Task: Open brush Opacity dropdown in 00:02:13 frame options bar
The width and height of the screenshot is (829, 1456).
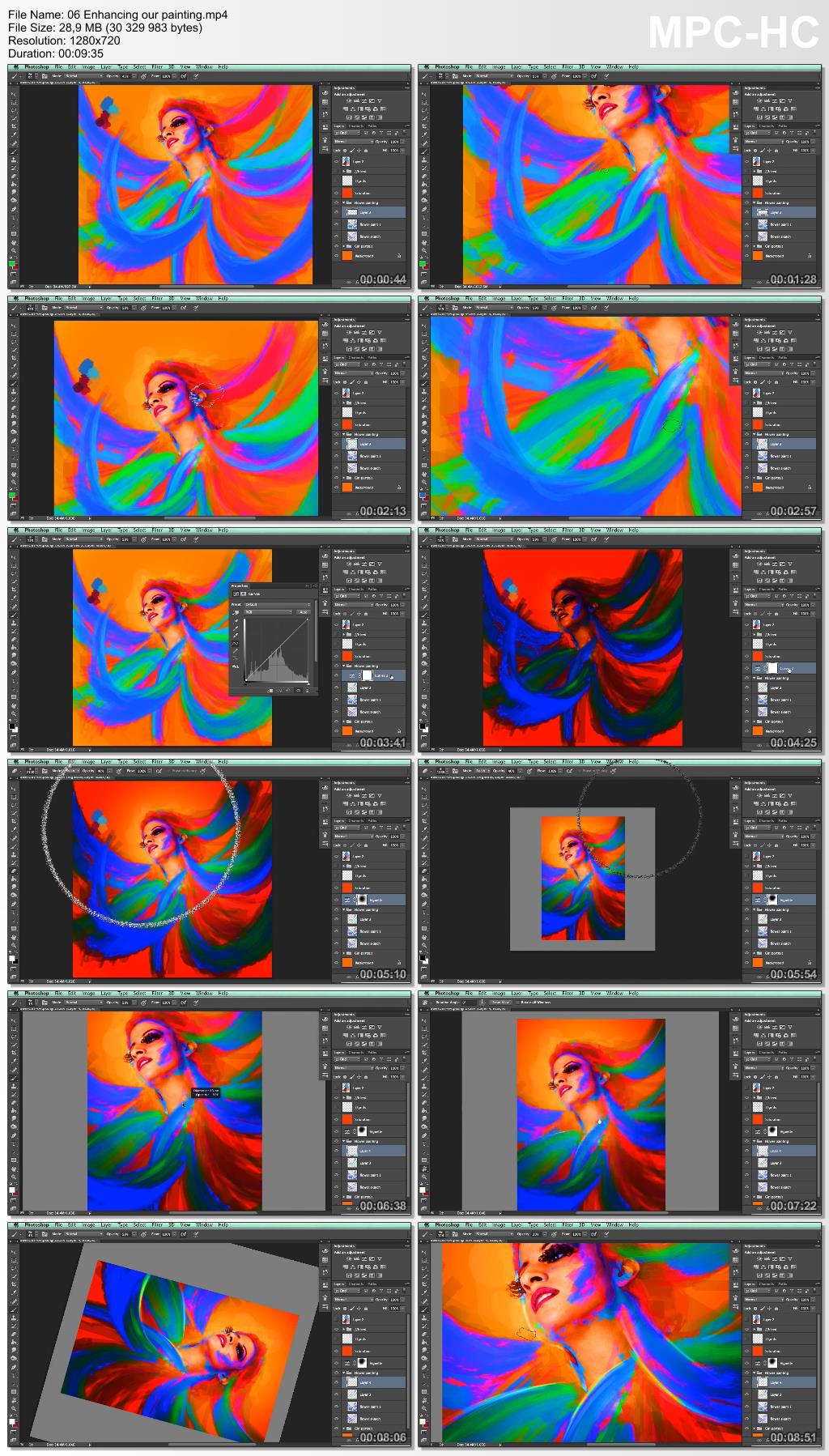Action: [x=134, y=308]
